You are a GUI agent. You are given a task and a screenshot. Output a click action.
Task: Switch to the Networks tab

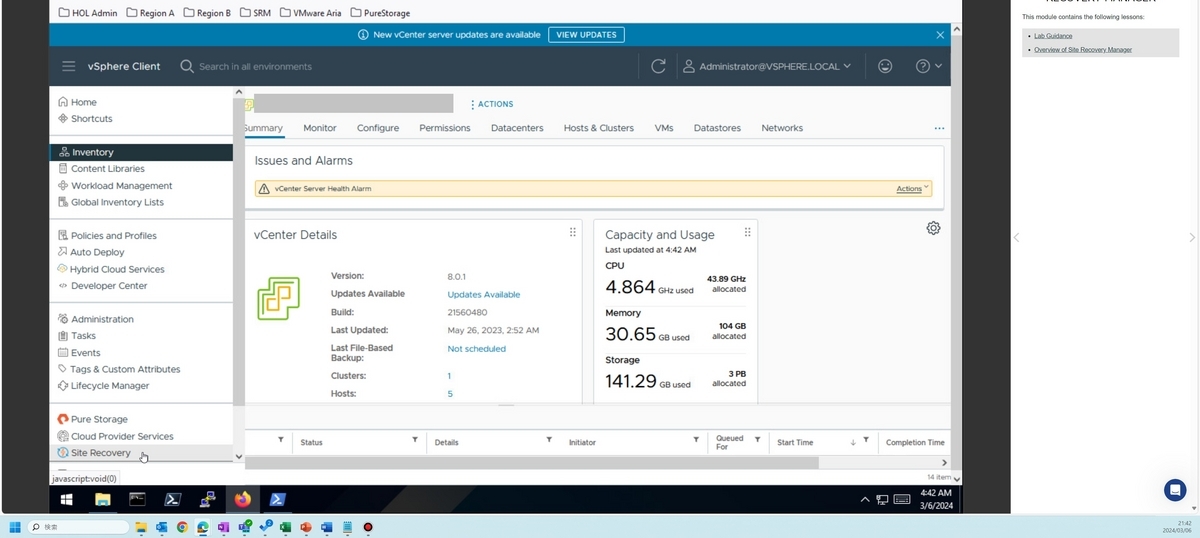click(782, 128)
